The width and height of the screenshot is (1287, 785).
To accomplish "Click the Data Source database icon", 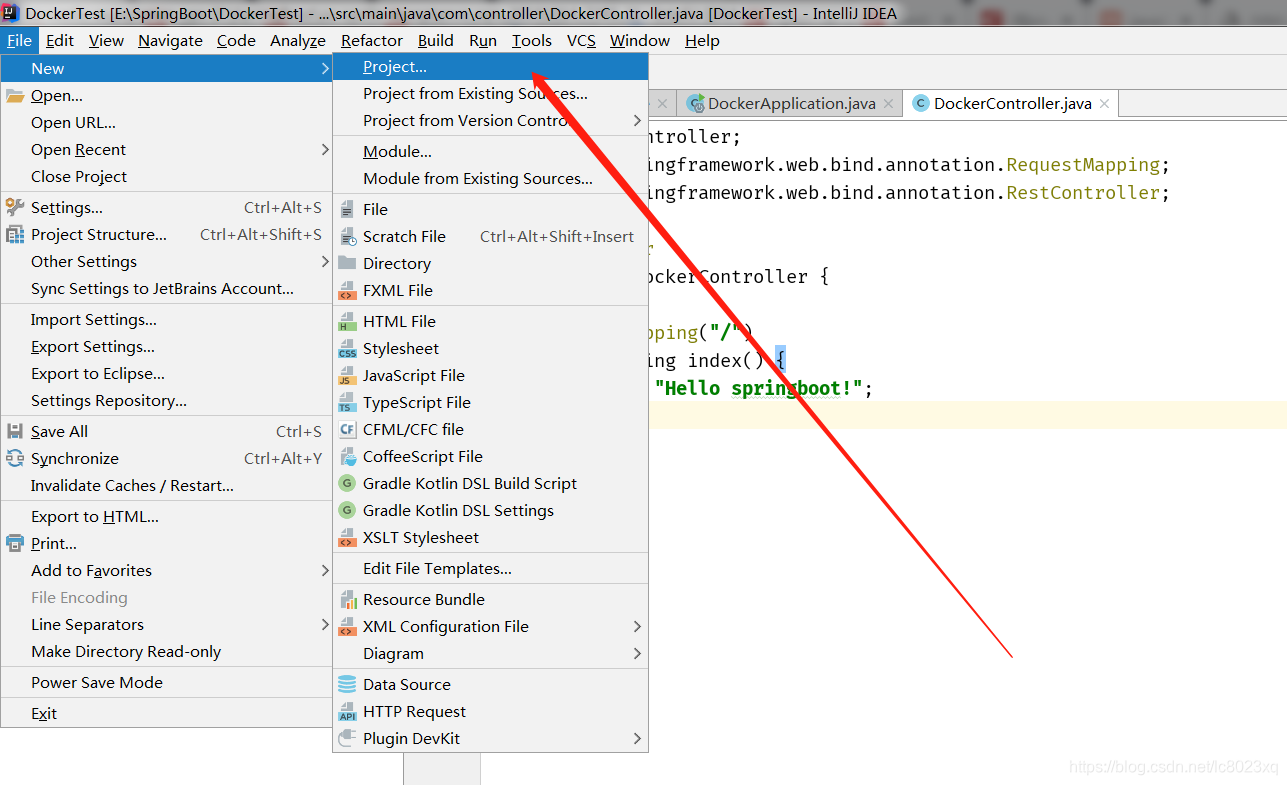I will pos(347,684).
